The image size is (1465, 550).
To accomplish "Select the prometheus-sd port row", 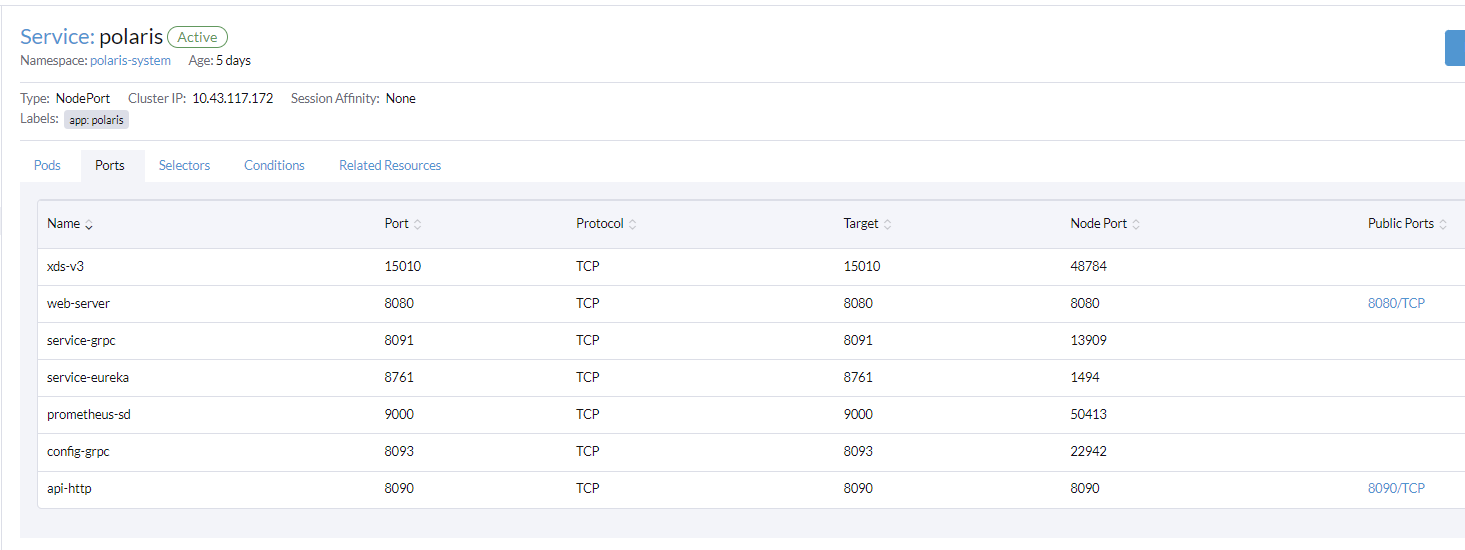I will 751,414.
